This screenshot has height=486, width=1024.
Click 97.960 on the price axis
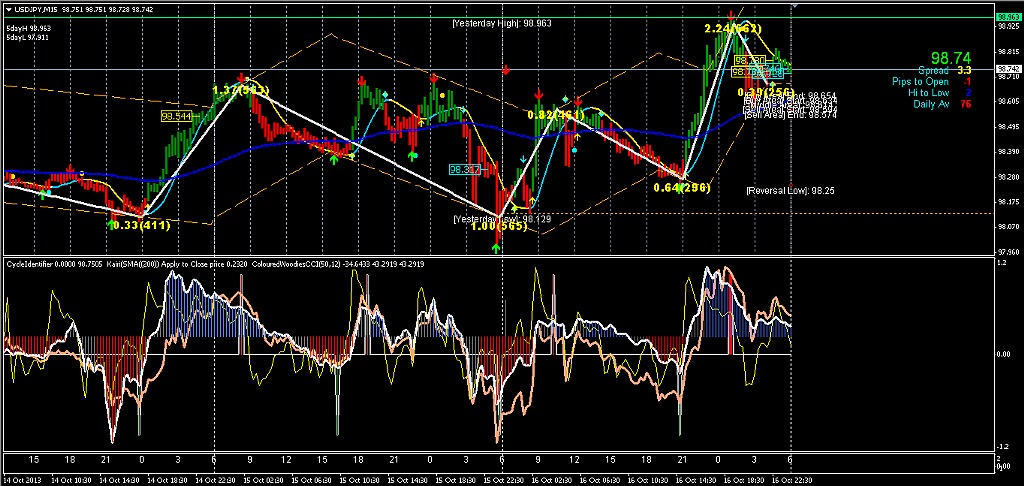coord(1006,251)
